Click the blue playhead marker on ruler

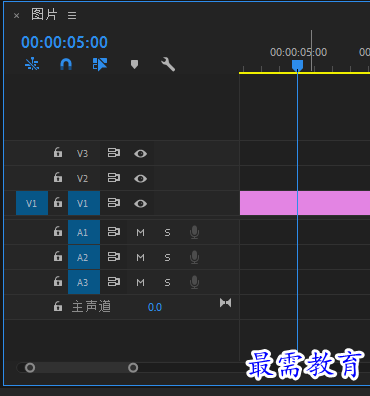(297, 65)
